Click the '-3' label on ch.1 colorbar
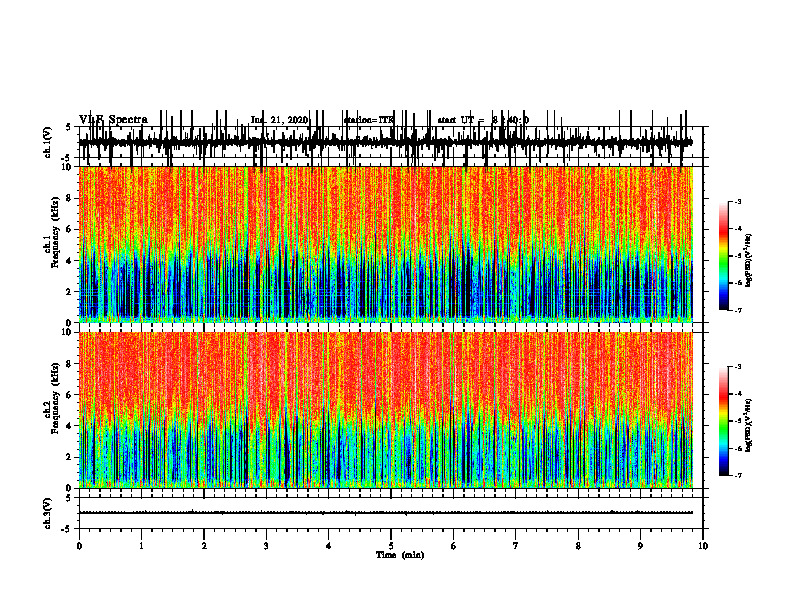The image size is (792, 612). point(737,201)
